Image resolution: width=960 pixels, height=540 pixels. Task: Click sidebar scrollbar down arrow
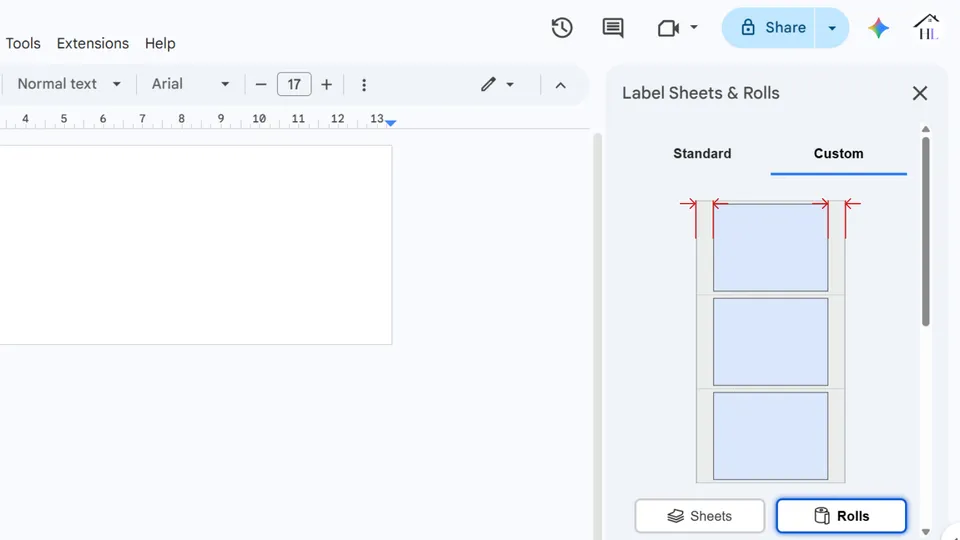point(926,532)
